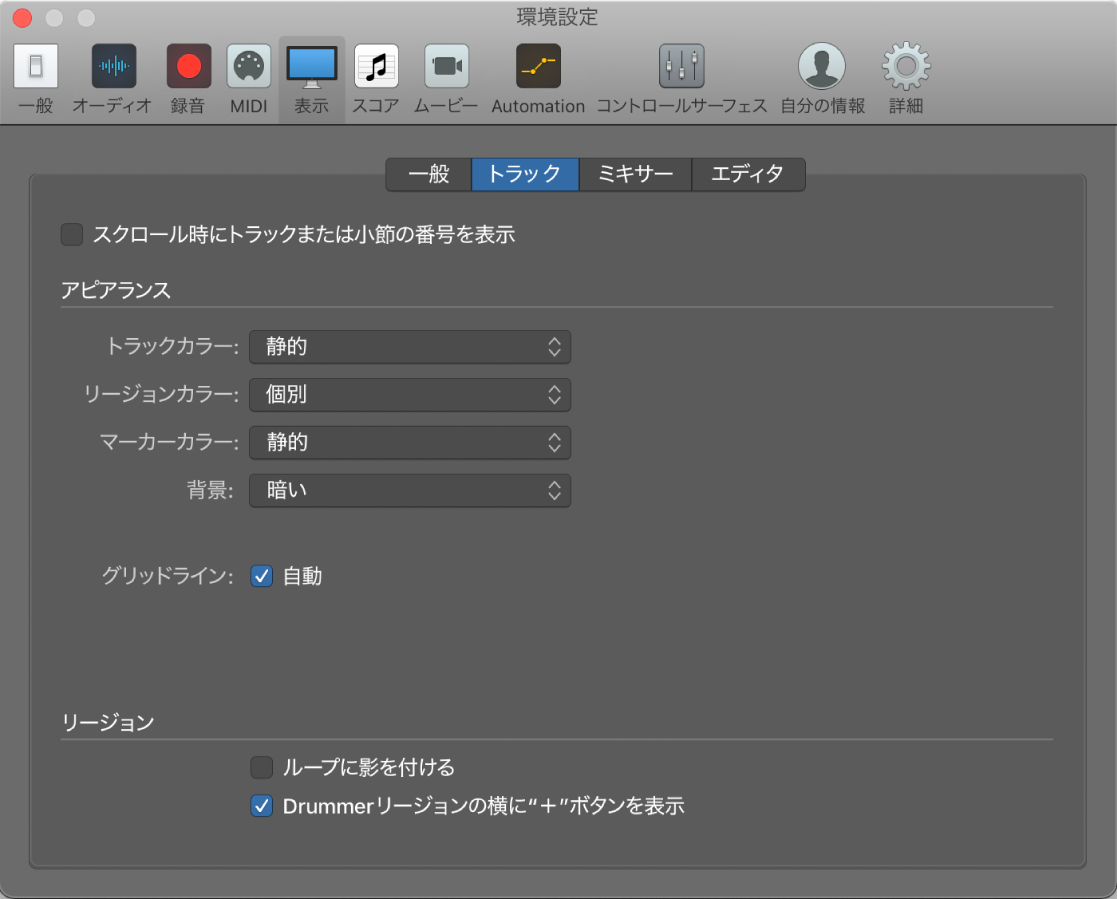Enable ループに影を付ける option
The image size is (1117, 899).
(262, 766)
